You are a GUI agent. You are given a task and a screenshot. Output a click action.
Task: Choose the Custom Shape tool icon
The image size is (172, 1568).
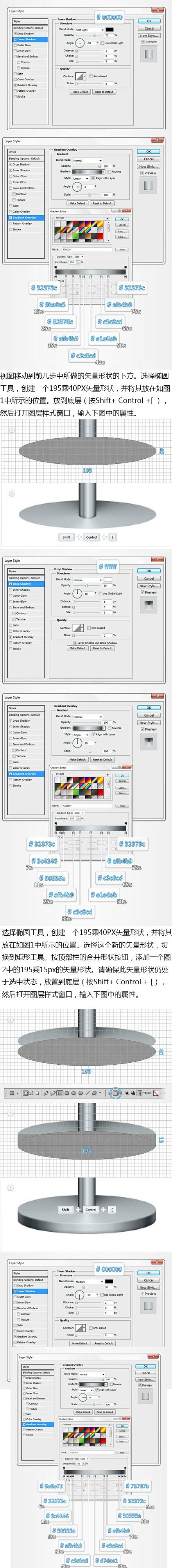pos(95,1093)
